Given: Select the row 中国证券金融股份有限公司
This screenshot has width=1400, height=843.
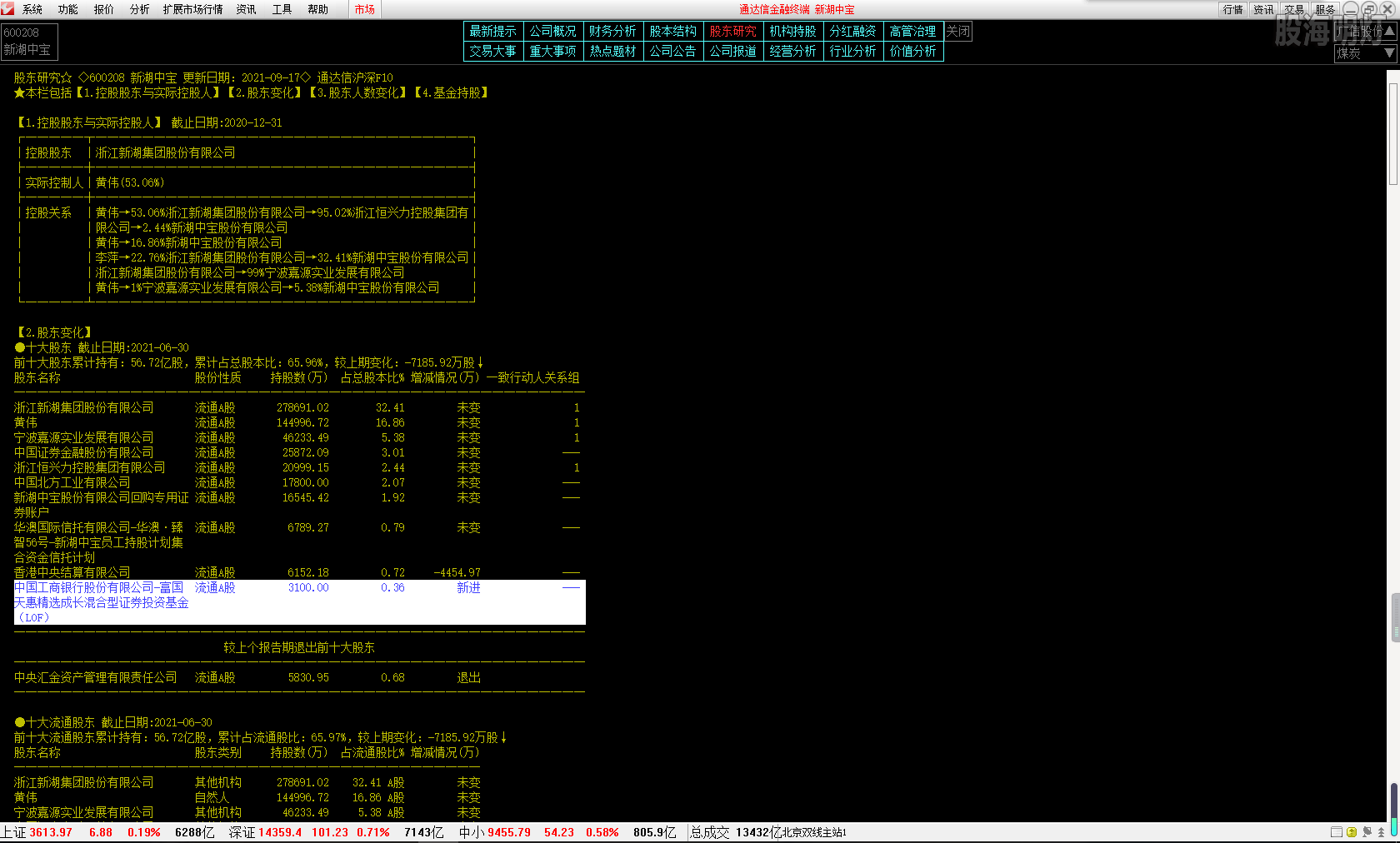Looking at the screenshot, I should point(299,452).
